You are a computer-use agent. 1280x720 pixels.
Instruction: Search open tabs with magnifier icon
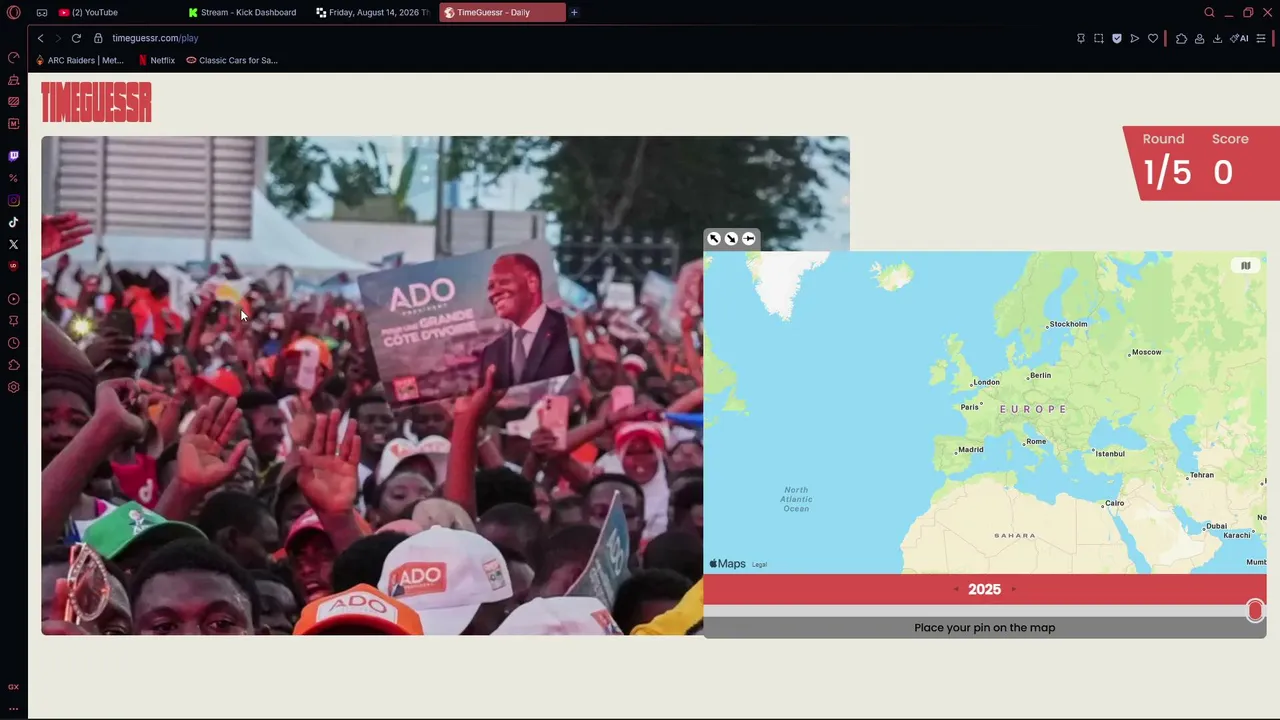coord(1209,12)
